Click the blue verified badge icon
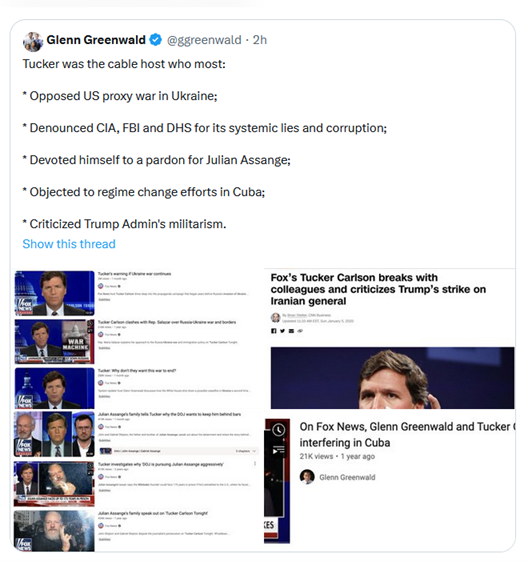This screenshot has height=562, width=528. tap(155, 40)
